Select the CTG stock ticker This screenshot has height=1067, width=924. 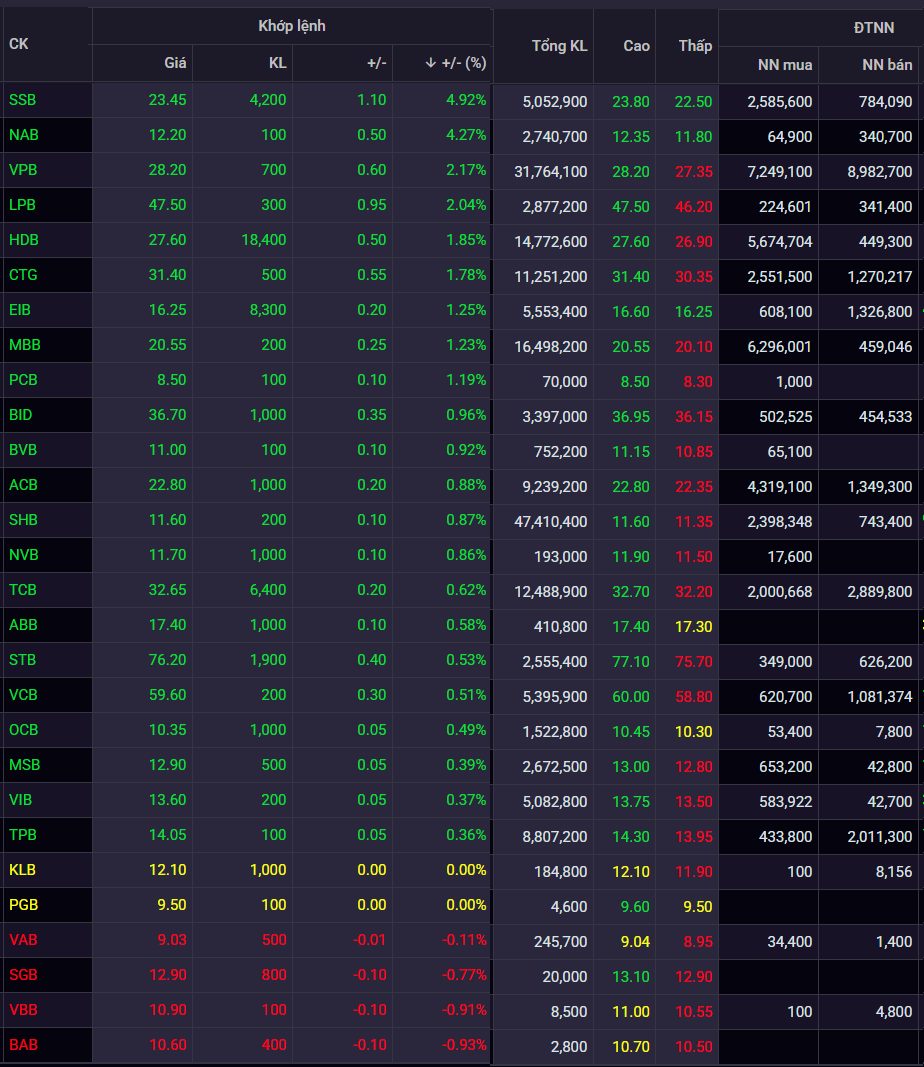point(23,275)
